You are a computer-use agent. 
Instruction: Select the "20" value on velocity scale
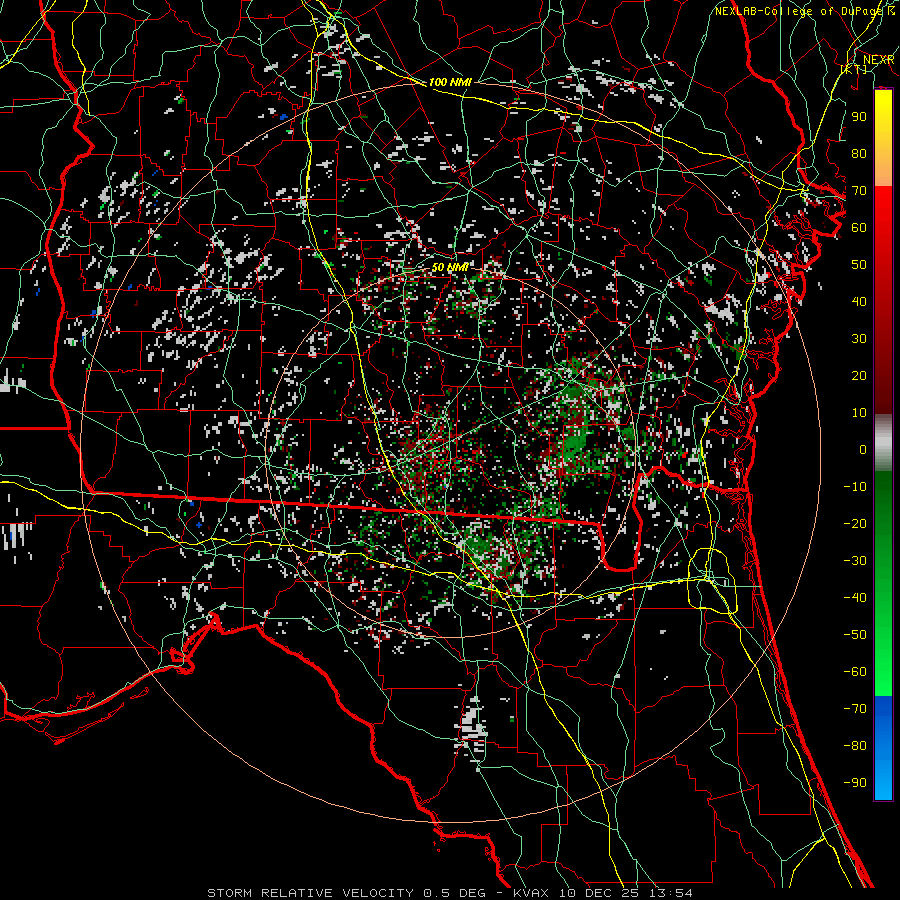(859, 375)
